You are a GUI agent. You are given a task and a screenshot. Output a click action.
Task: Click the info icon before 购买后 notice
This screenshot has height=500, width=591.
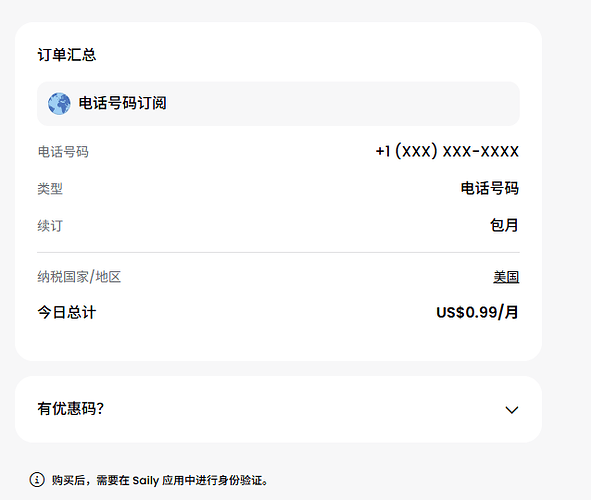(37, 480)
